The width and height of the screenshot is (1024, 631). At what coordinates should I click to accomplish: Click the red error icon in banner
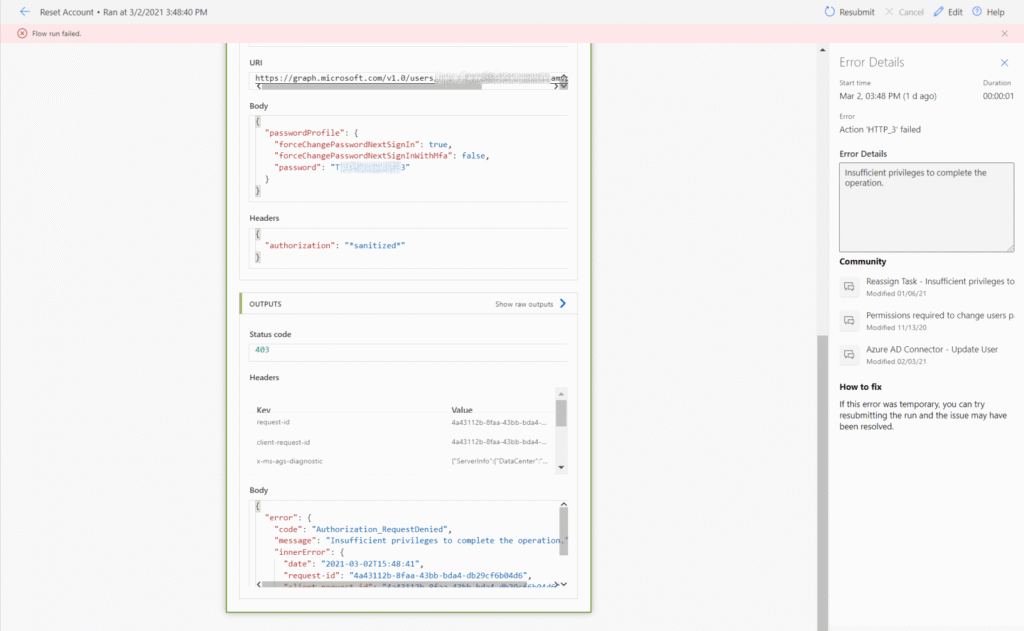(22, 33)
